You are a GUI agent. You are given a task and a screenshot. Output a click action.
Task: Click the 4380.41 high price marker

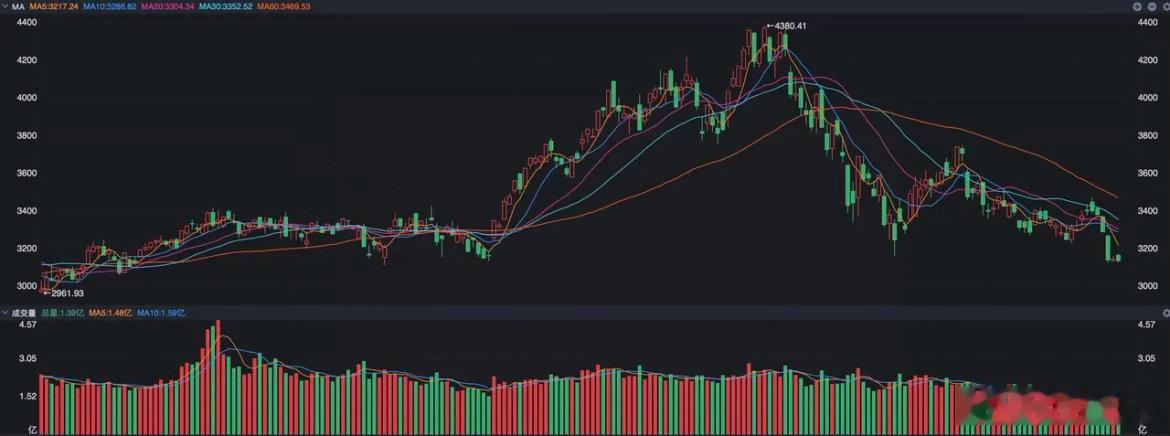coord(787,26)
